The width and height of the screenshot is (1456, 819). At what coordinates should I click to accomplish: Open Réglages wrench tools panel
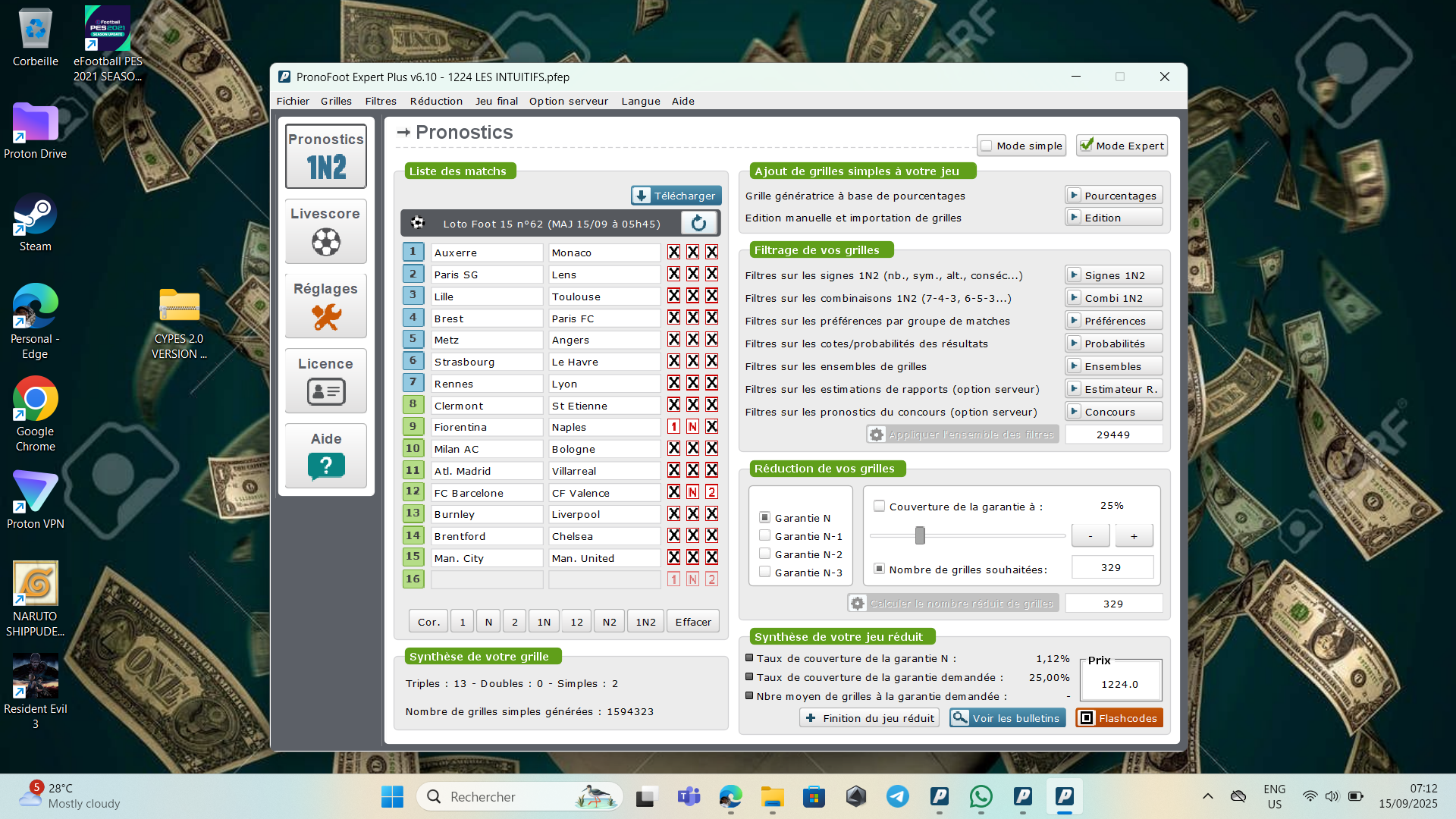(325, 306)
